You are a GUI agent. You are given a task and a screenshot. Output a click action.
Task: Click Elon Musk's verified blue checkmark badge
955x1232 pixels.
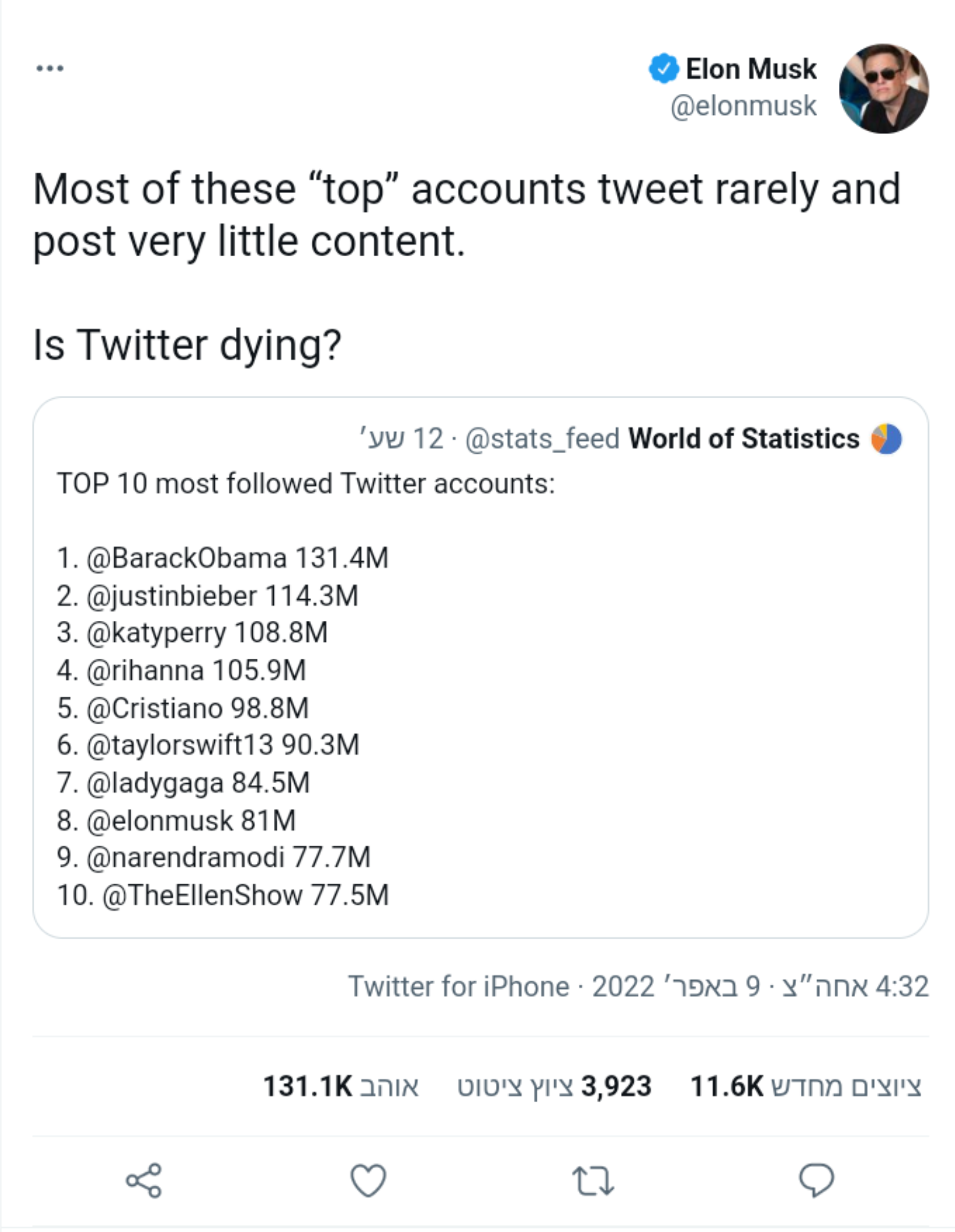(x=664, y=68)
